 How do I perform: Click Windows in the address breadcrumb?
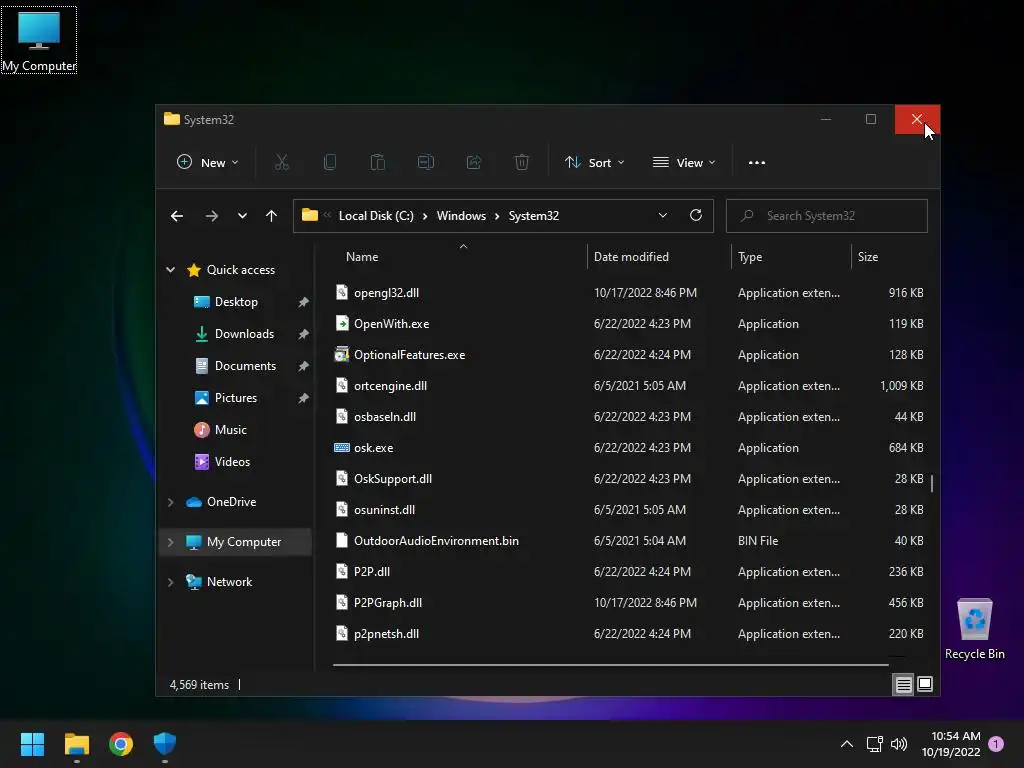[x=461, y=216]
